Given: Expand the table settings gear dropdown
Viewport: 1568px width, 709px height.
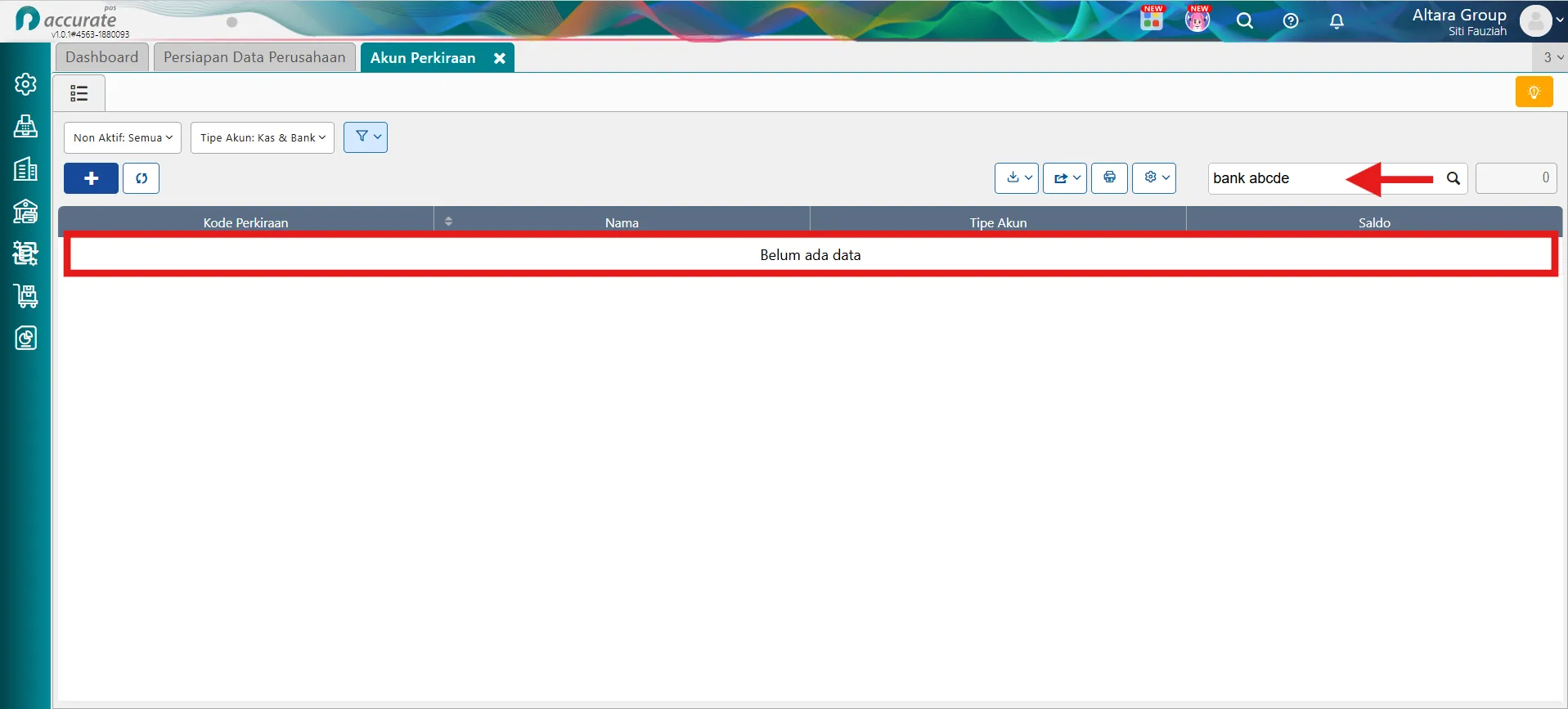Looking at the screenshot, I should pyautogui.click(x=1154, y=177).
